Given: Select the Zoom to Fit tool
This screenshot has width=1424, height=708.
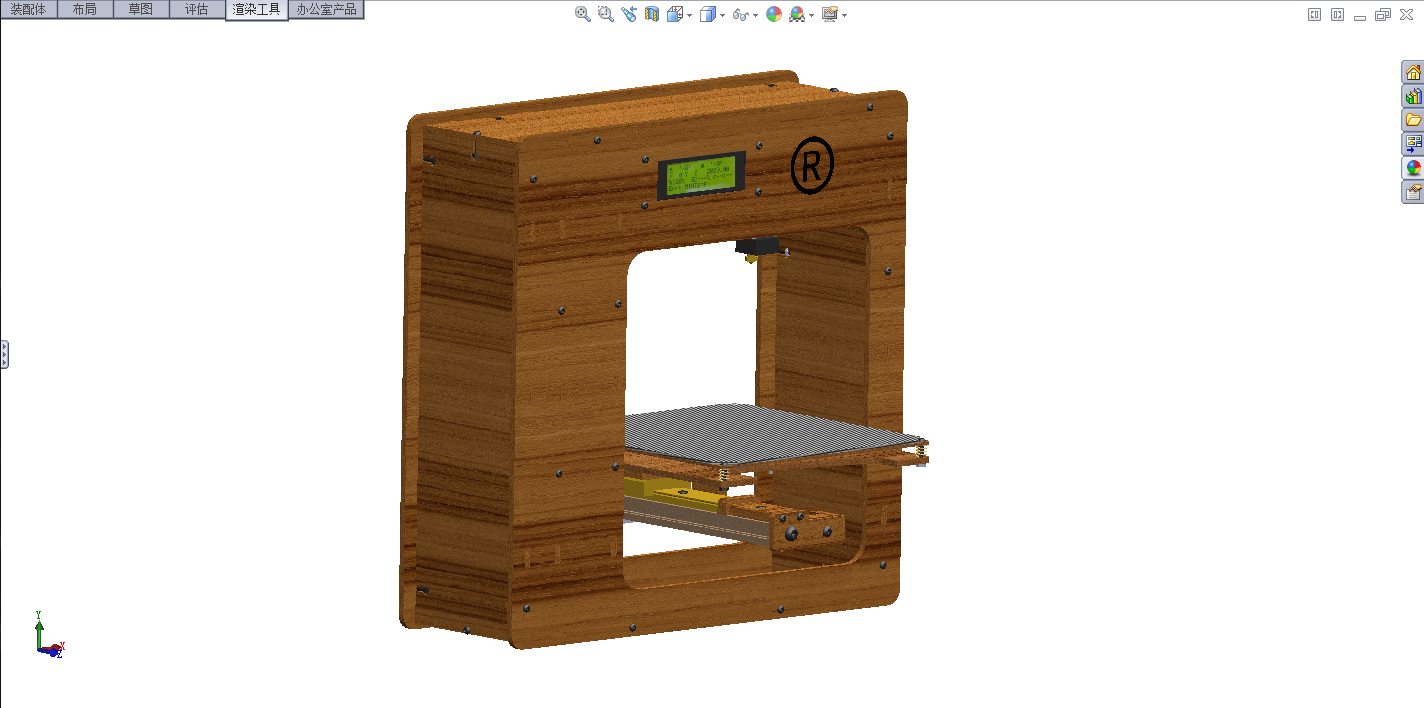Looking at the screenshot, I should [581, 14].
